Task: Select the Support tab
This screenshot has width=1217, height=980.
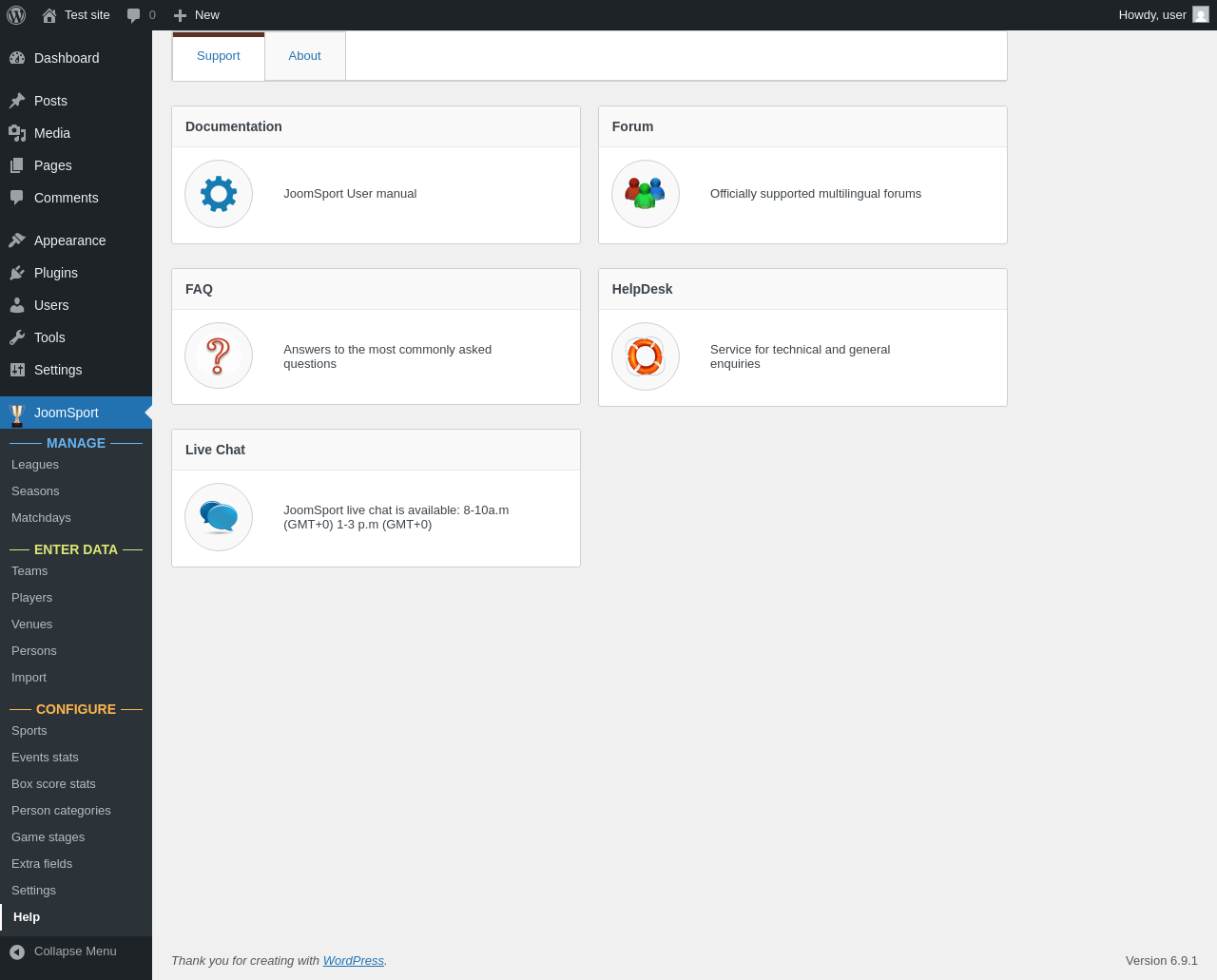Action: point(219,56)
